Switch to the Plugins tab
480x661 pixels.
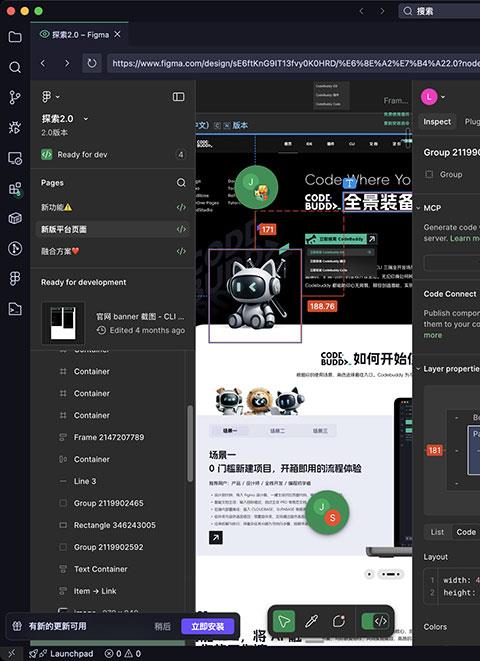click(472, 122)
